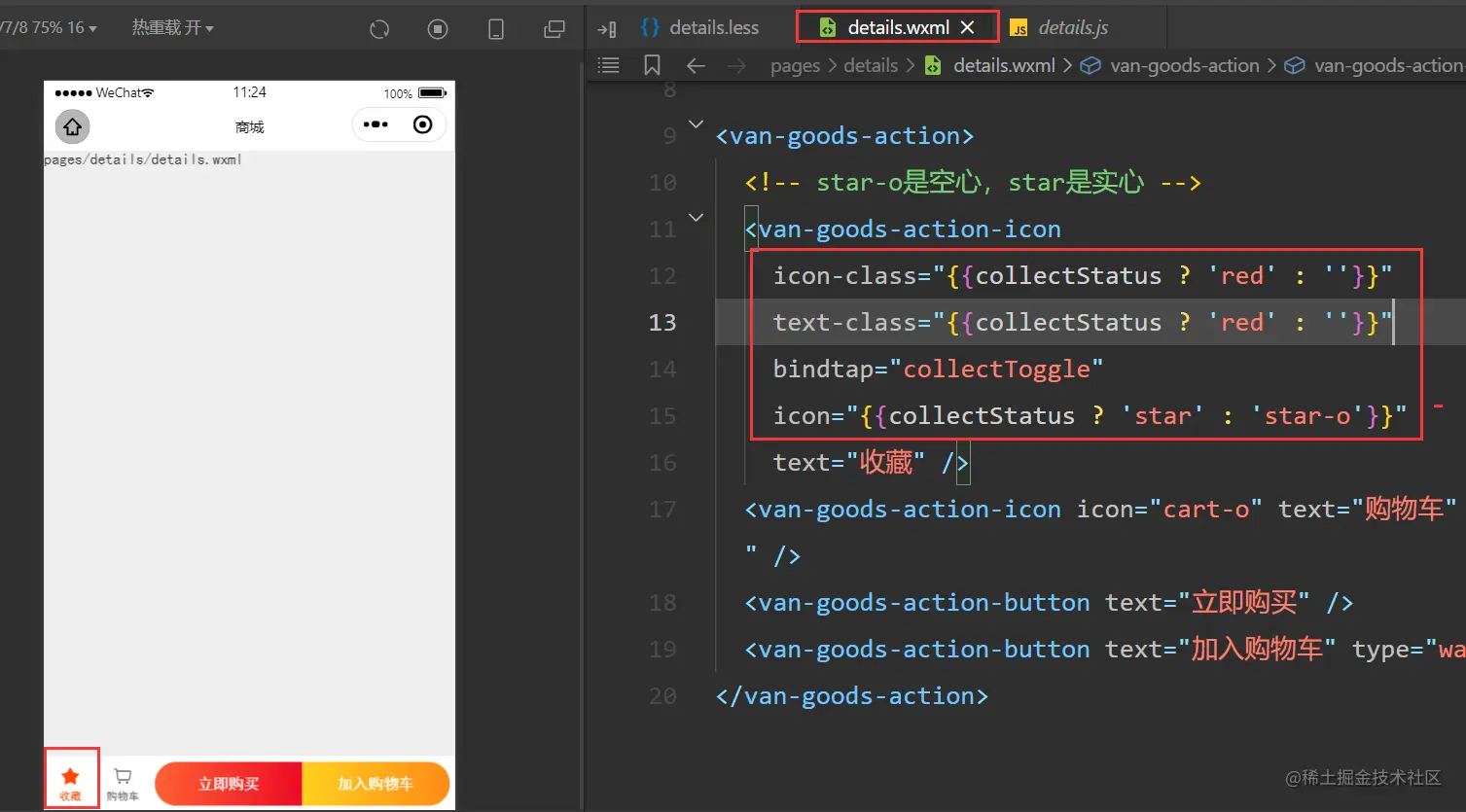Click line number 17 in gutter
This screenshot has height=812, width=1466.
point(662,510)
